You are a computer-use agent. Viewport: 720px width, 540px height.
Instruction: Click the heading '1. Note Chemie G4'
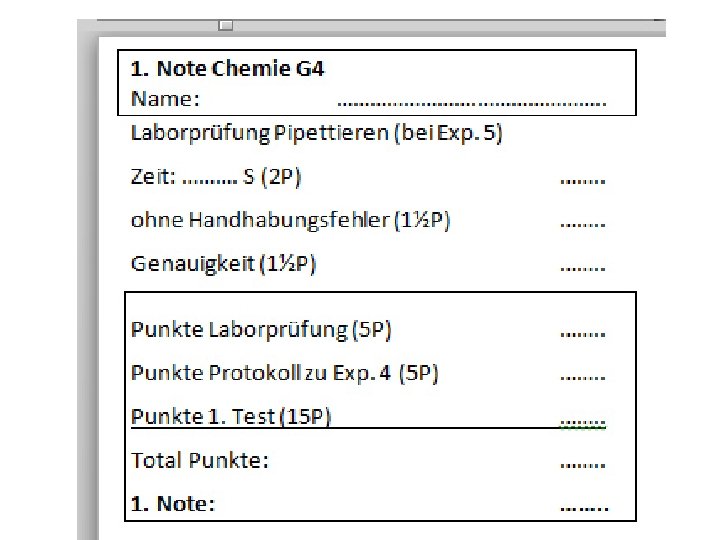[x=228, y=69]
